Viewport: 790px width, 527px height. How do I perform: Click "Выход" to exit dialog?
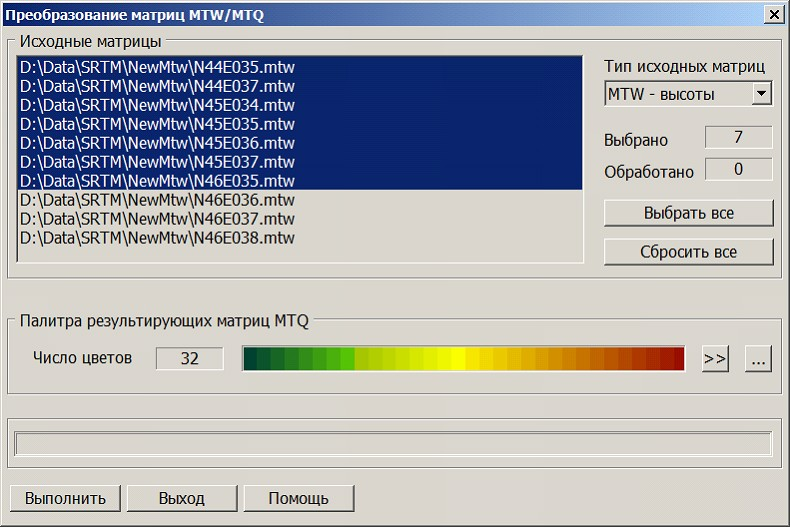click(x=181, y=498)
